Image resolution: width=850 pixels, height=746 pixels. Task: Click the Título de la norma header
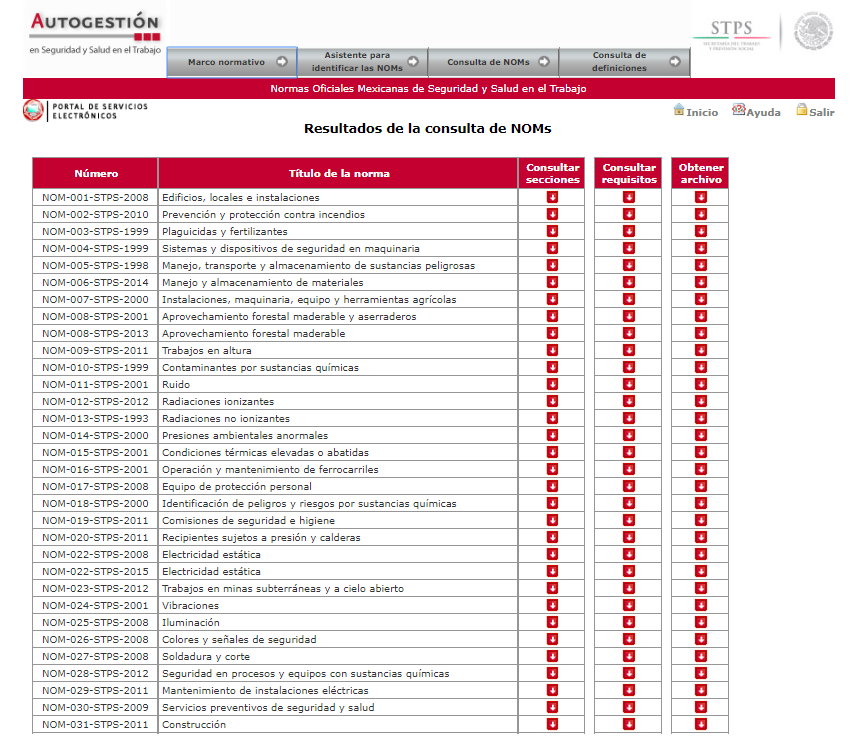(338, 173)
